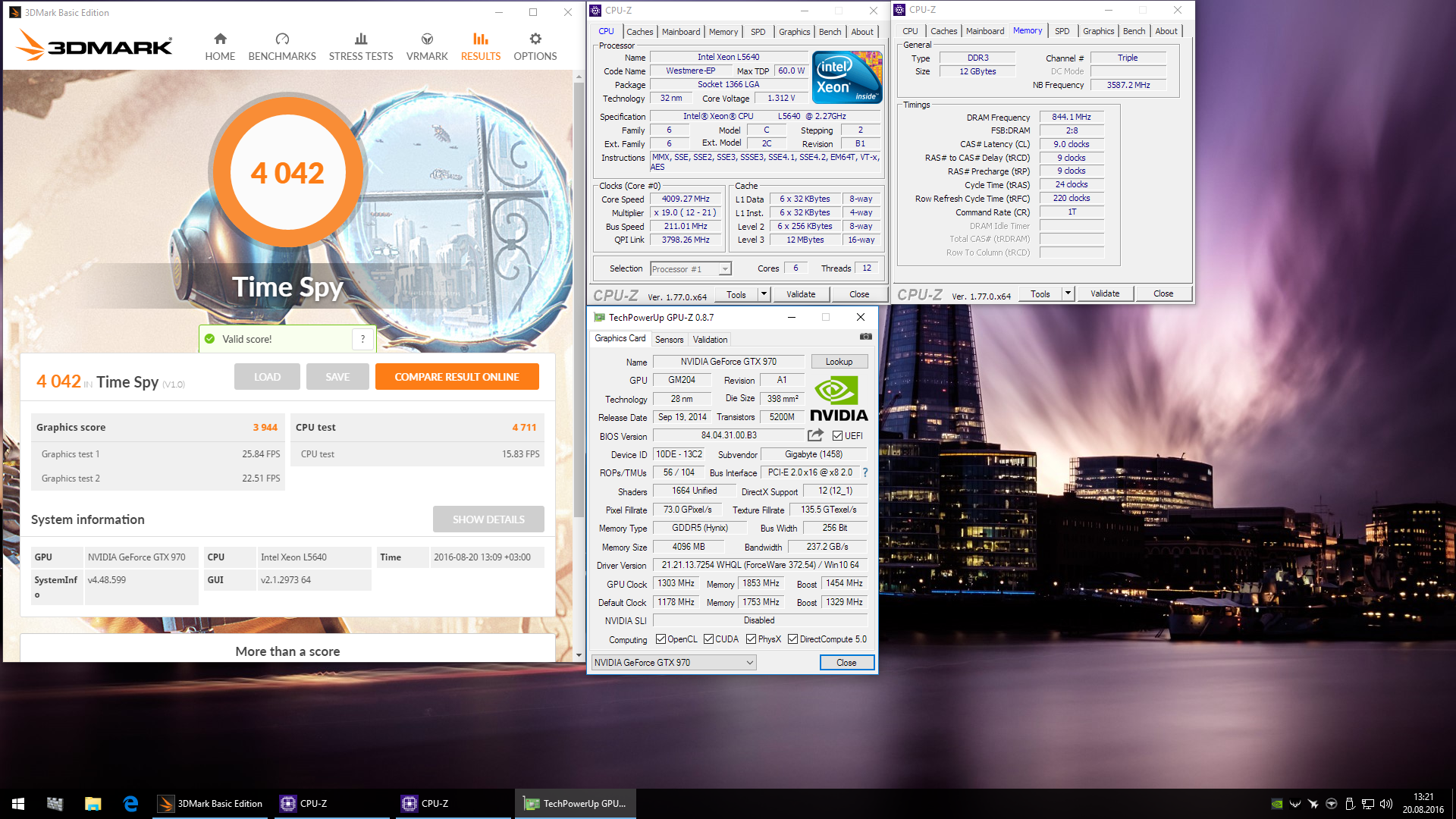Open Benchmarks in 3DMark
The height and width of the screenshot is (819, 1456).
coord(282,47)
